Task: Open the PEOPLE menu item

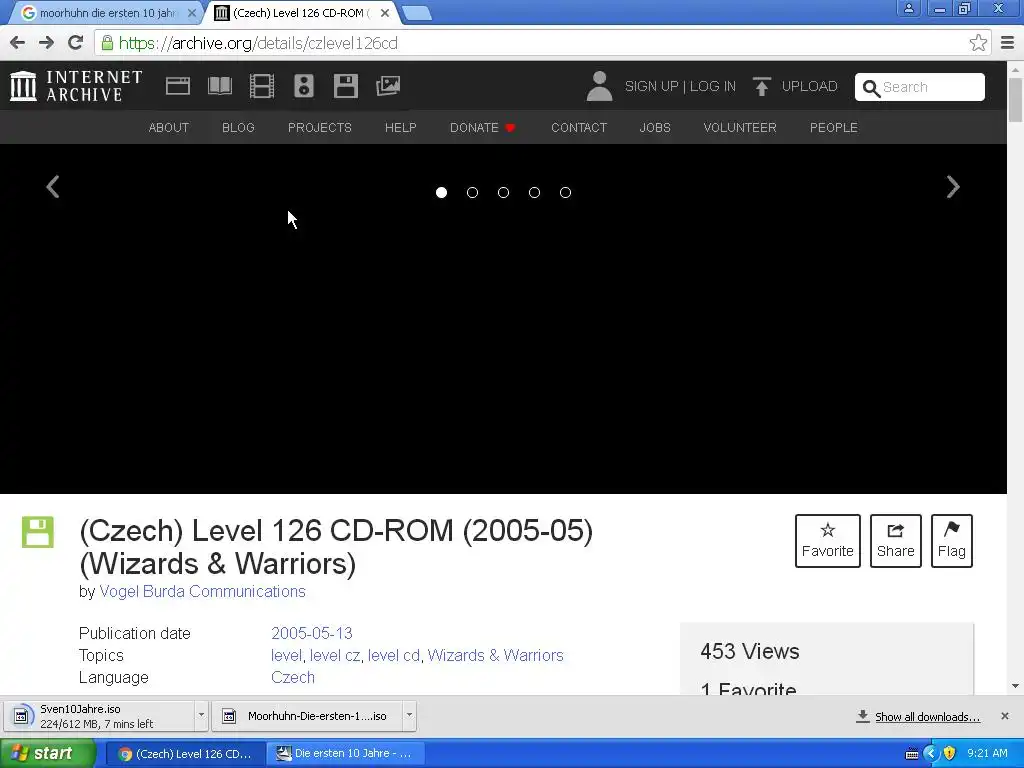Action: coord(834,127)
